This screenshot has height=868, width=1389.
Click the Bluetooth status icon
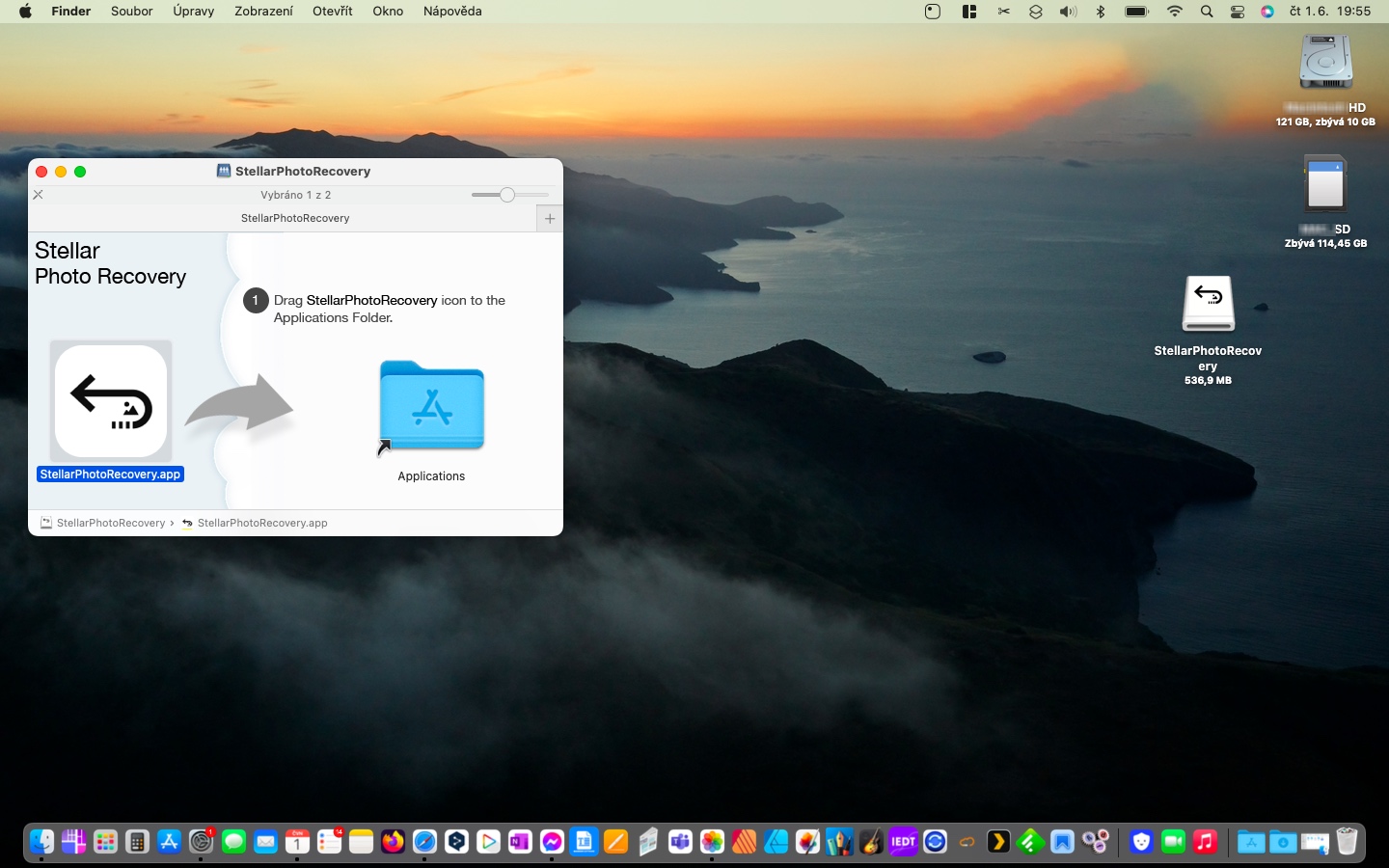(1101, 12)
